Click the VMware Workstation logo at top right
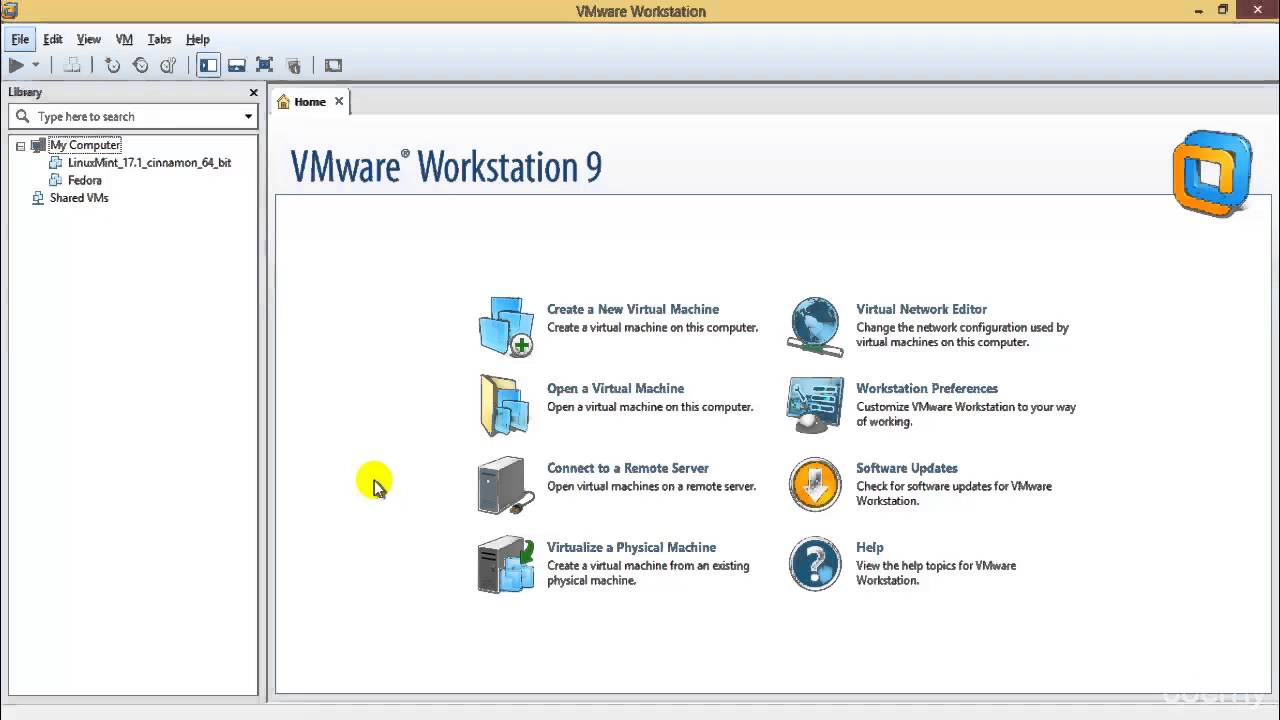This screenshot has height=720, width=1280. 1212,173
